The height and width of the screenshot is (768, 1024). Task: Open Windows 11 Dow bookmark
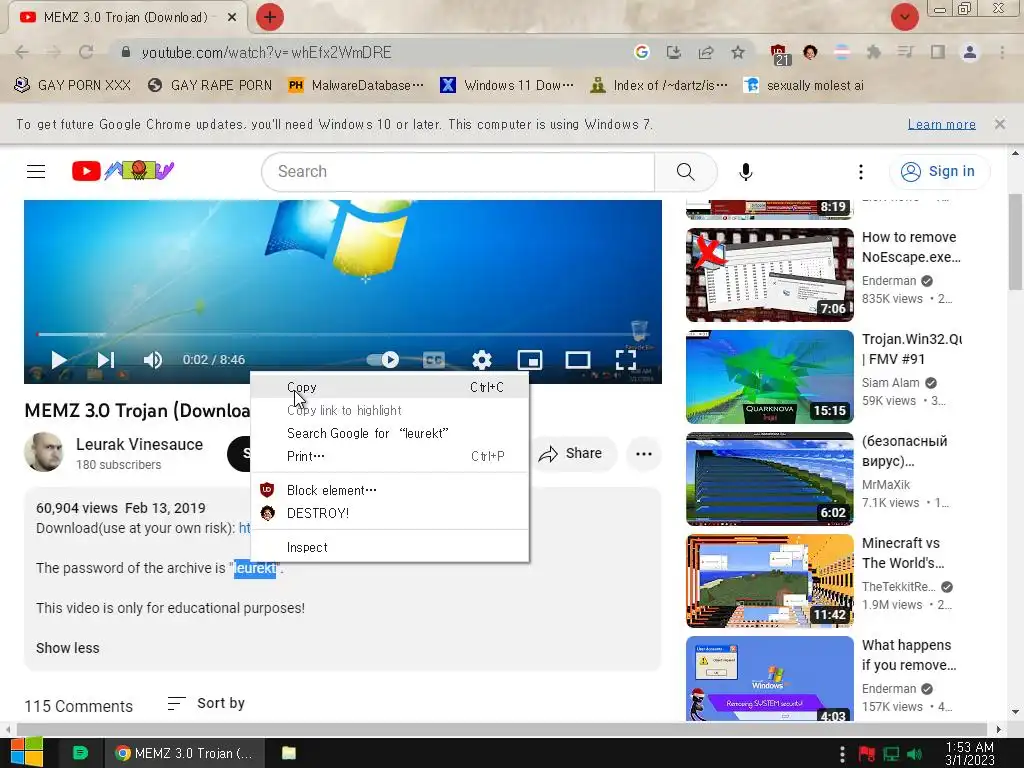coord(507,85)
